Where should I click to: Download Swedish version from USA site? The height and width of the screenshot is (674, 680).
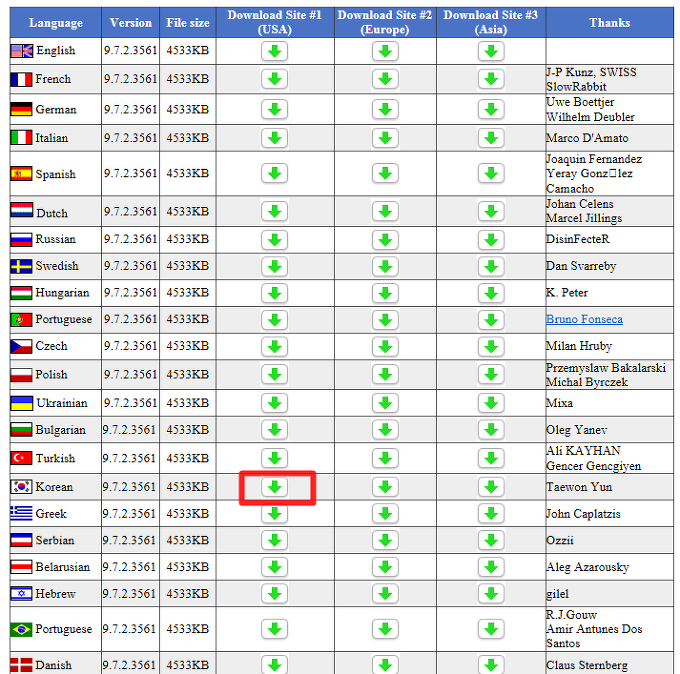pyautogui.click(x=275, y=266)
